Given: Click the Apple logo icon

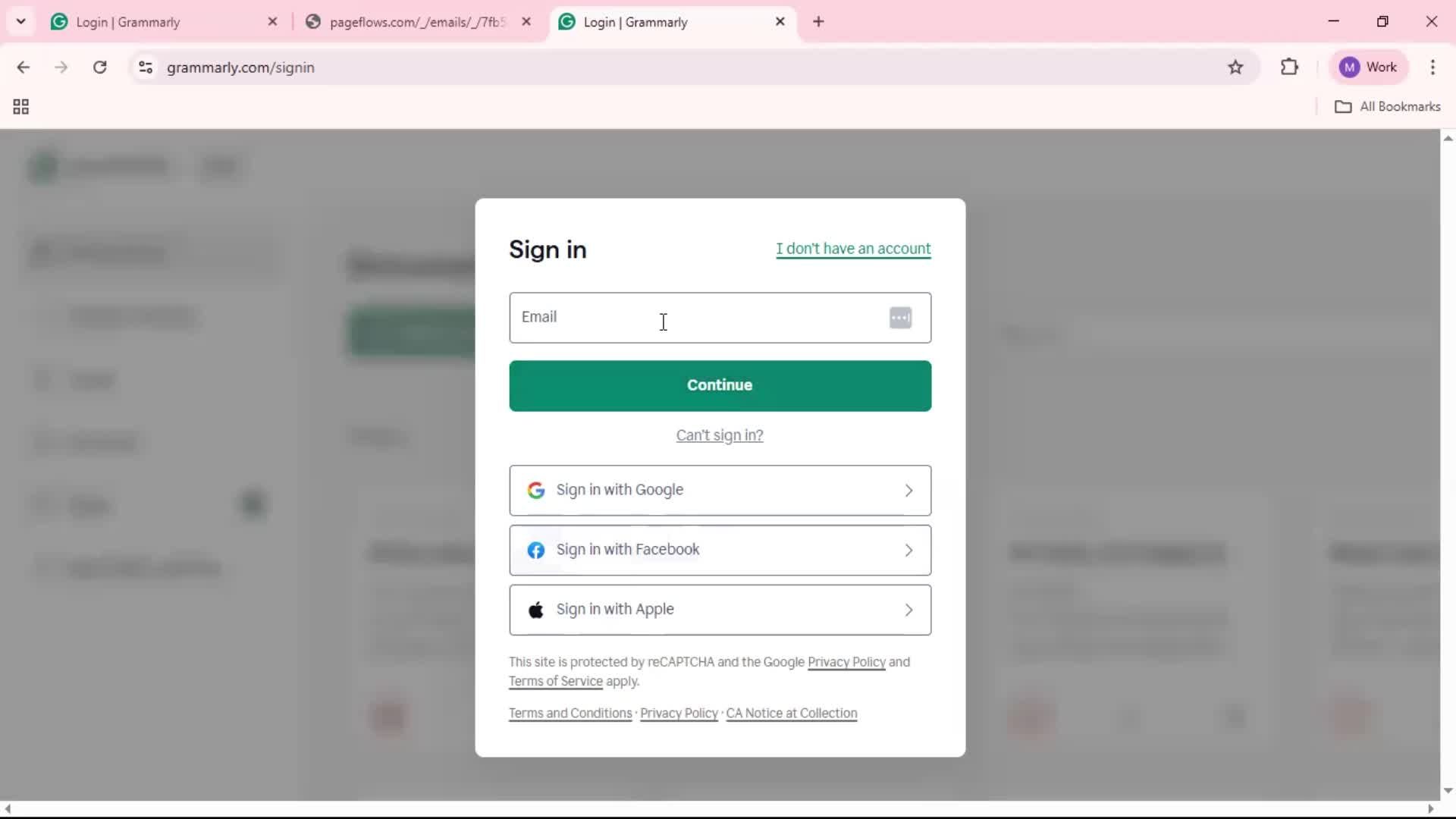Looking at the screenshot, I should [x=536, y=610].
